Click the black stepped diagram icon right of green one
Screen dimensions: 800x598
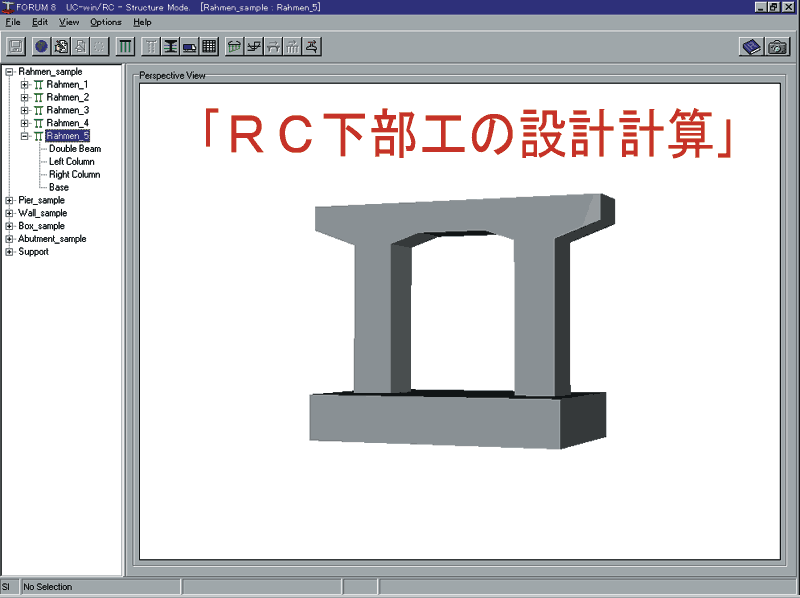click(254, 46)
